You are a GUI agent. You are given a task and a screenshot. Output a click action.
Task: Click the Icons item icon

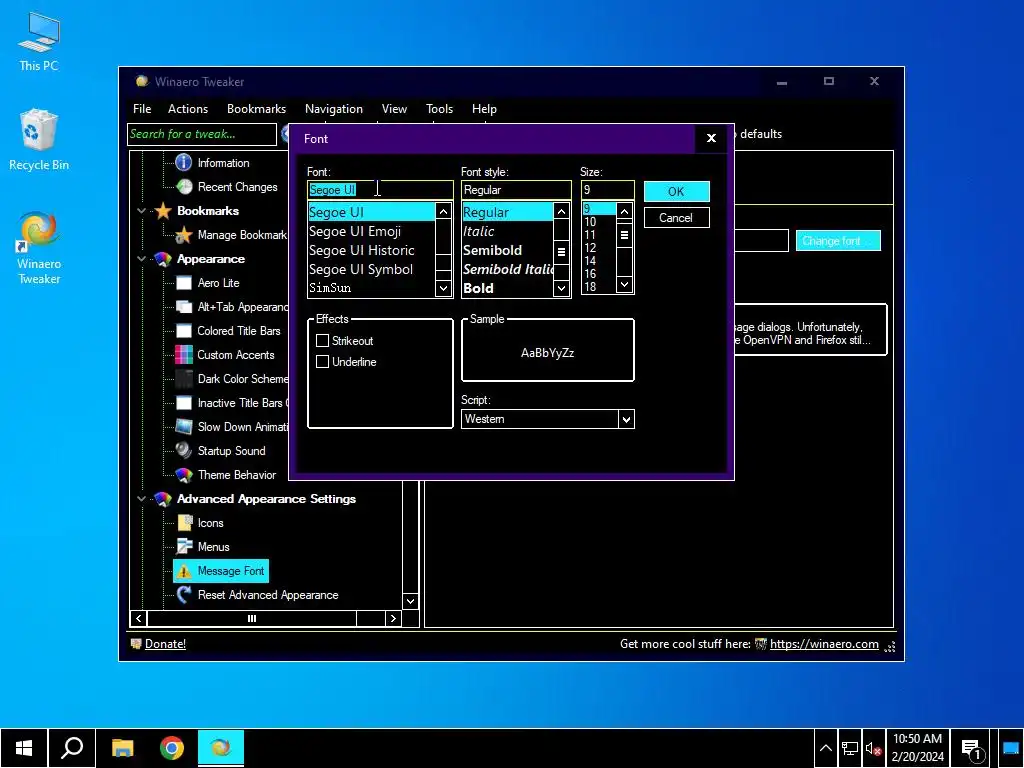point(185,522)
